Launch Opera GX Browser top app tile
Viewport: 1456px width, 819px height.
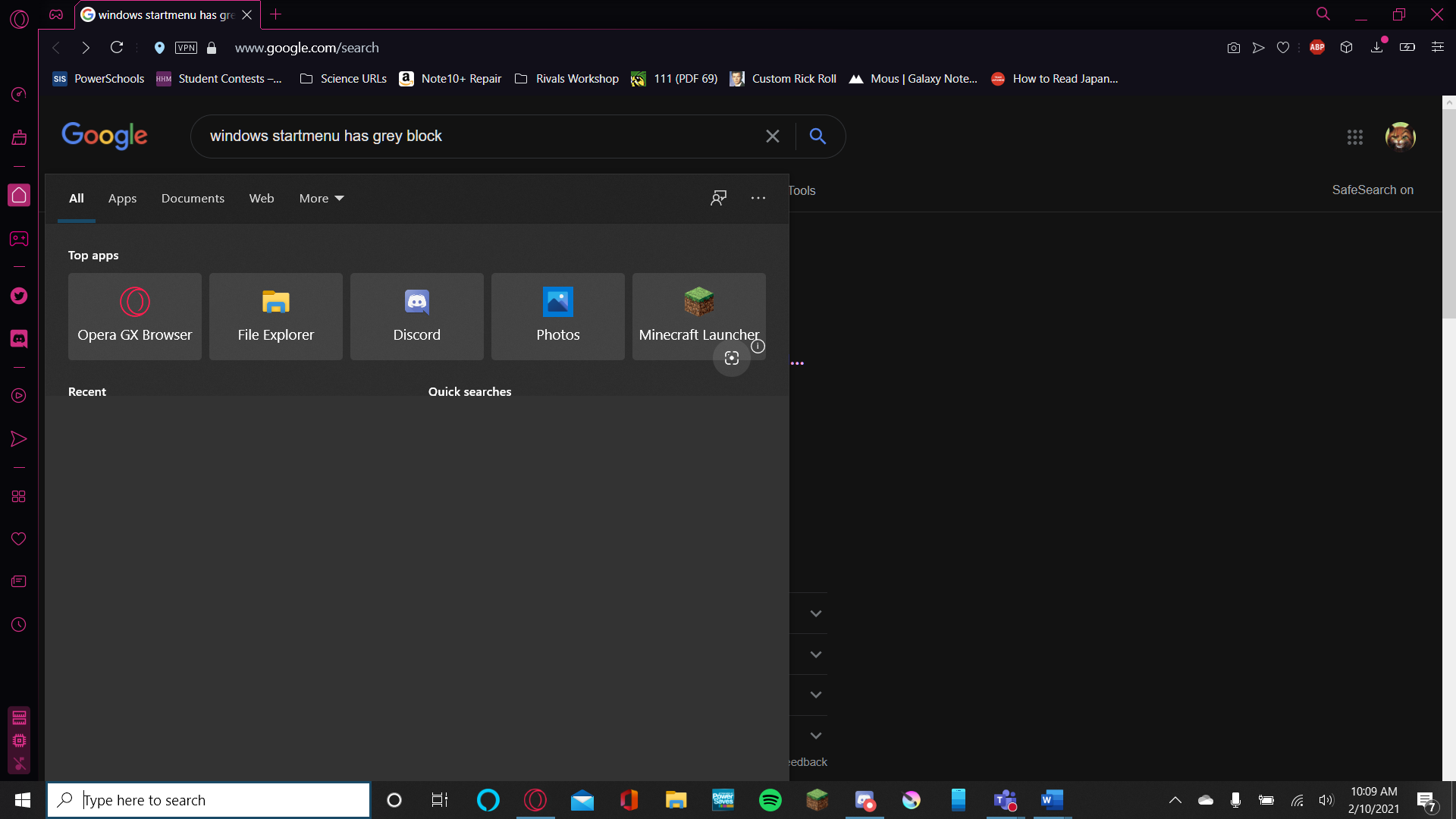(135, 316)
